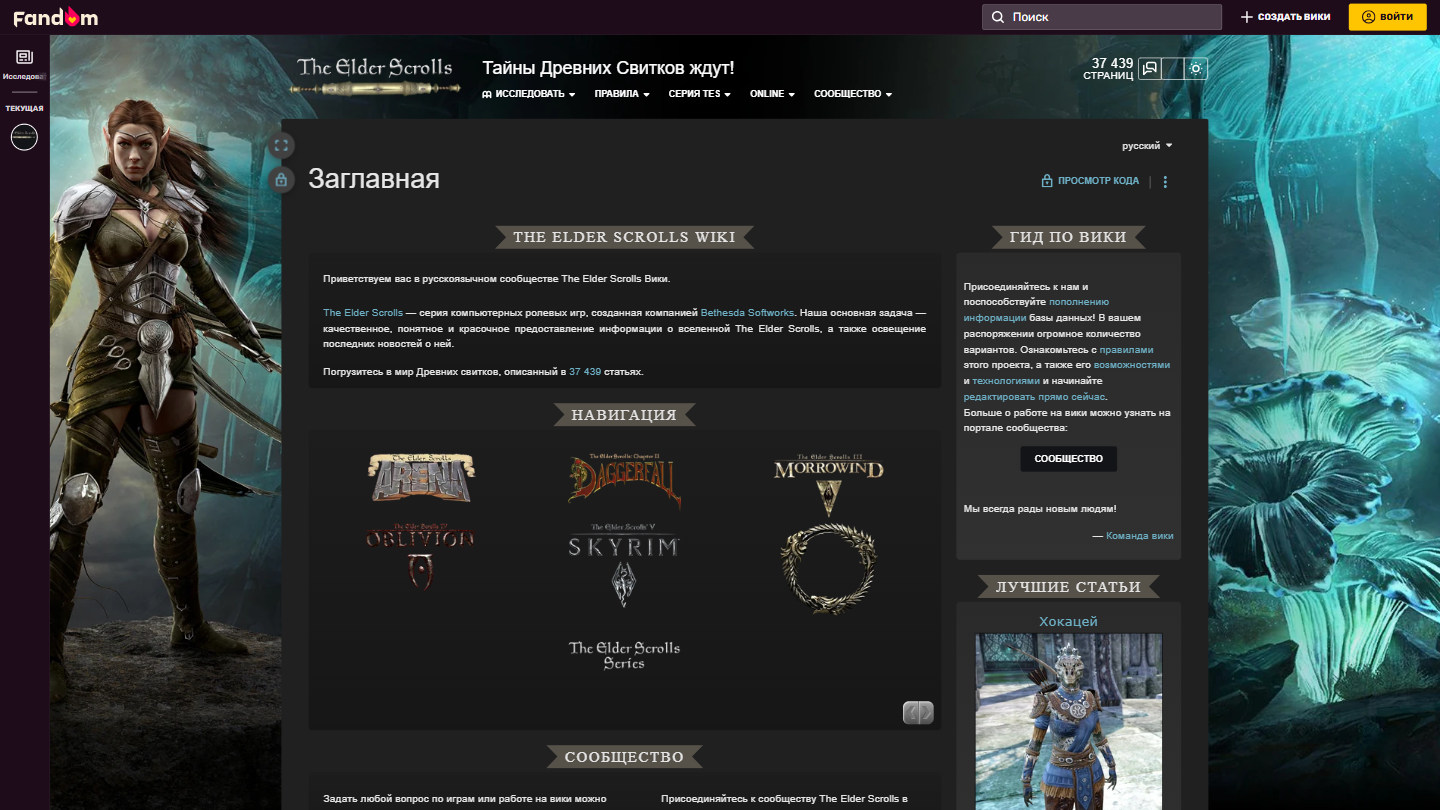
Task: Open the возможностями link
Action: tap(1132, 365)
